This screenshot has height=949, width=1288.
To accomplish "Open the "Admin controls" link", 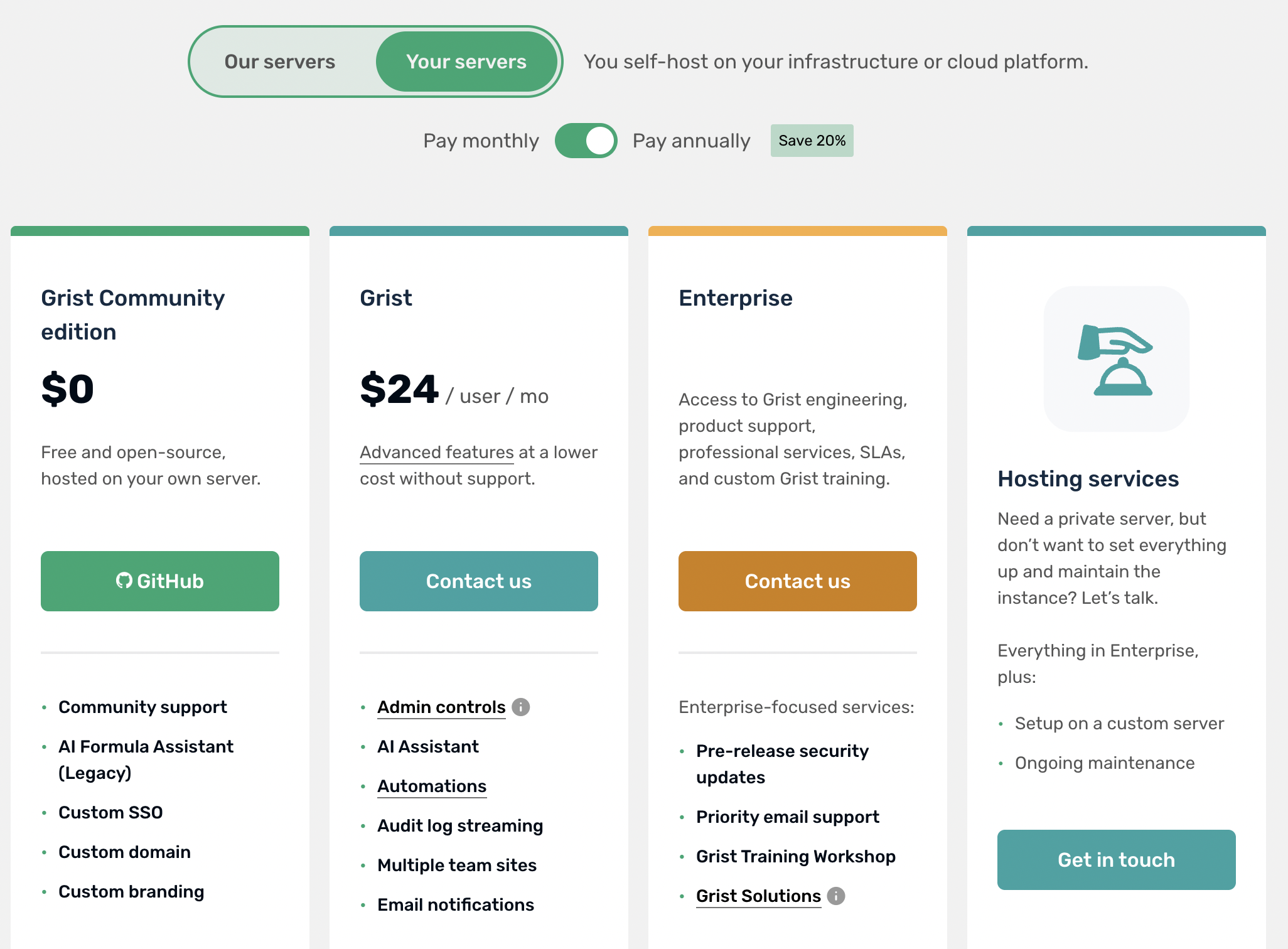I will [x=441, y=707].
